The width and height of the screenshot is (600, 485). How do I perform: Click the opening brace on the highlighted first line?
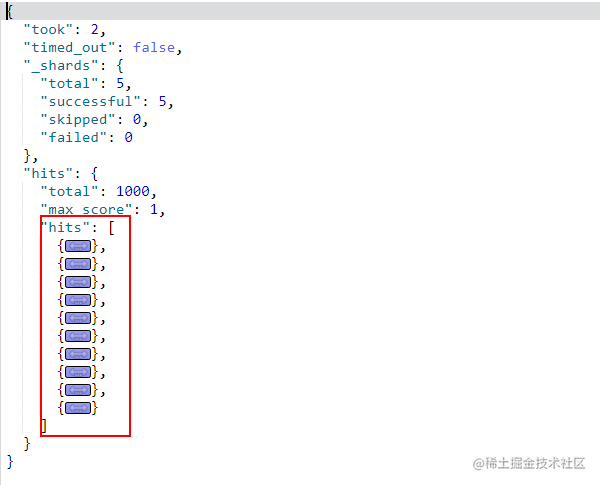click(x=9, y=11)
